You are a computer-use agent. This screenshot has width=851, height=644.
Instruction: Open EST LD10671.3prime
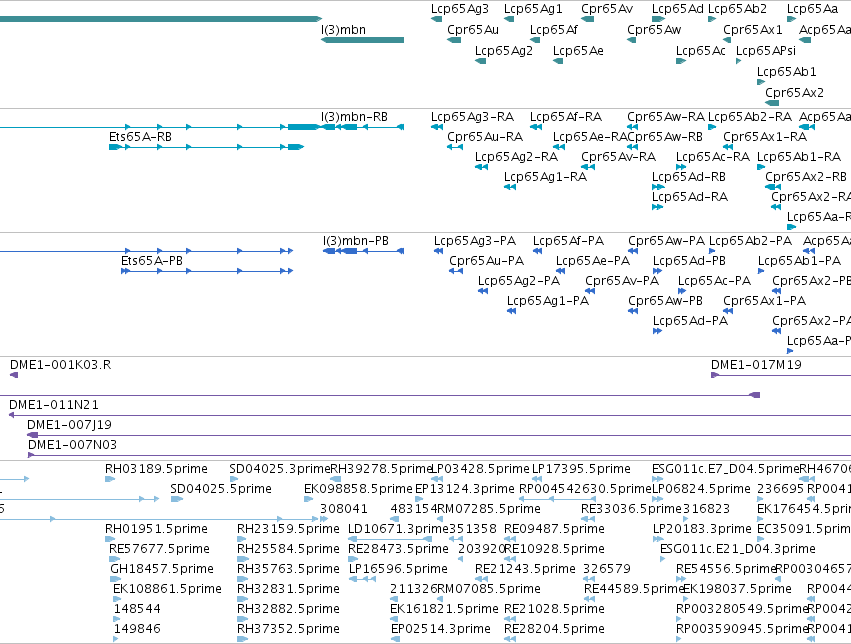click(398, 530)
